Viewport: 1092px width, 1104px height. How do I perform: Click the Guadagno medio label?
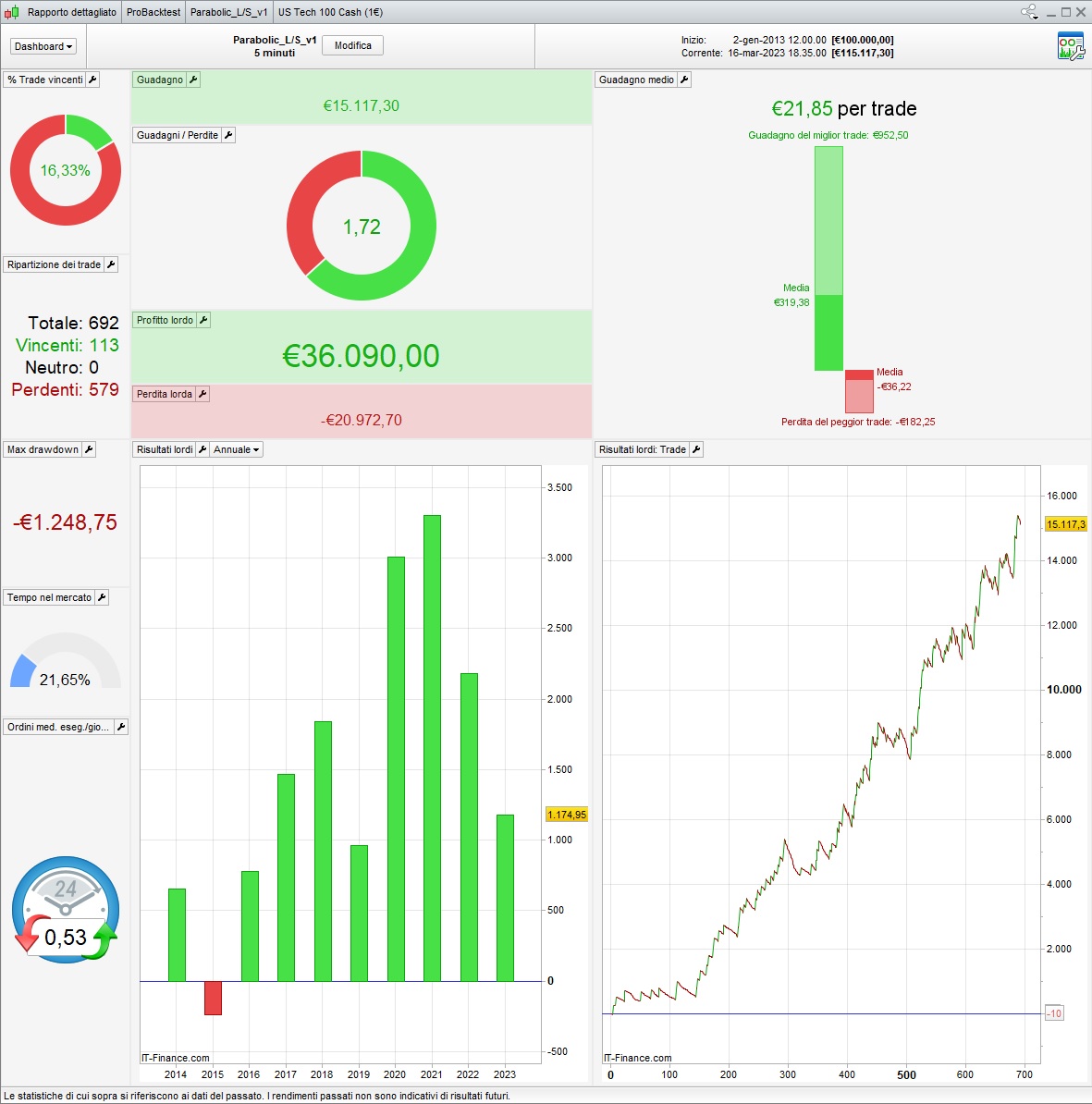coord(636,80)
